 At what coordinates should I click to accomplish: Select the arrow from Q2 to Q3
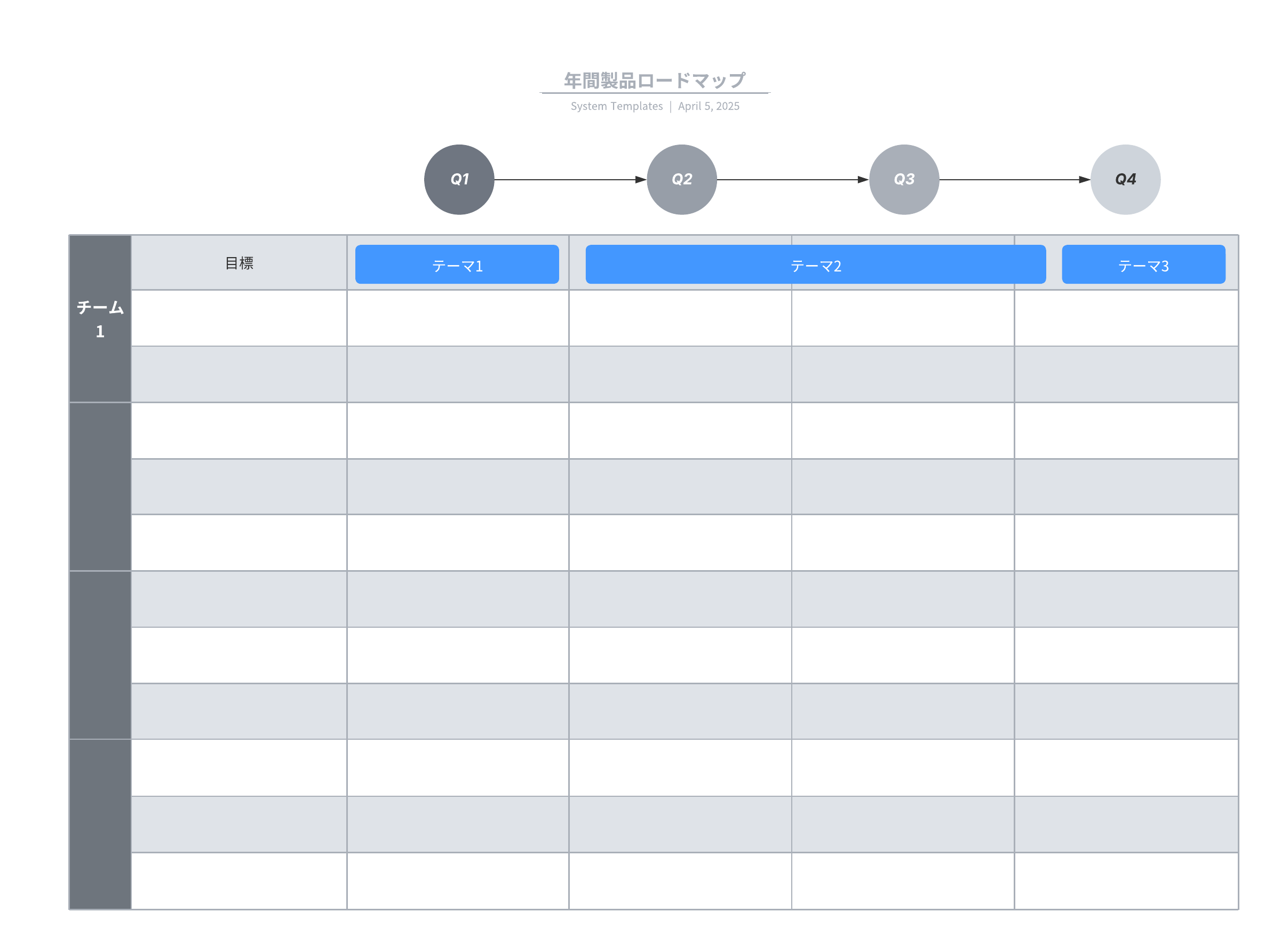(792, 179)
